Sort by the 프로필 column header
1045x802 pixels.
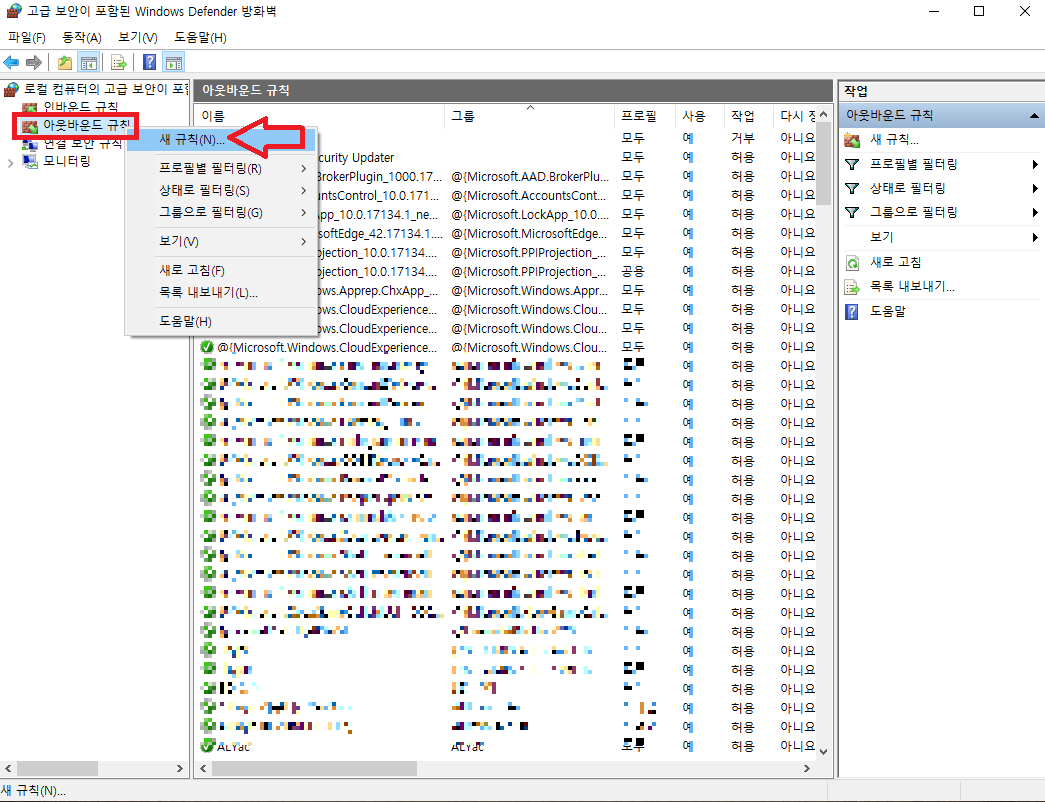(644, 116)
